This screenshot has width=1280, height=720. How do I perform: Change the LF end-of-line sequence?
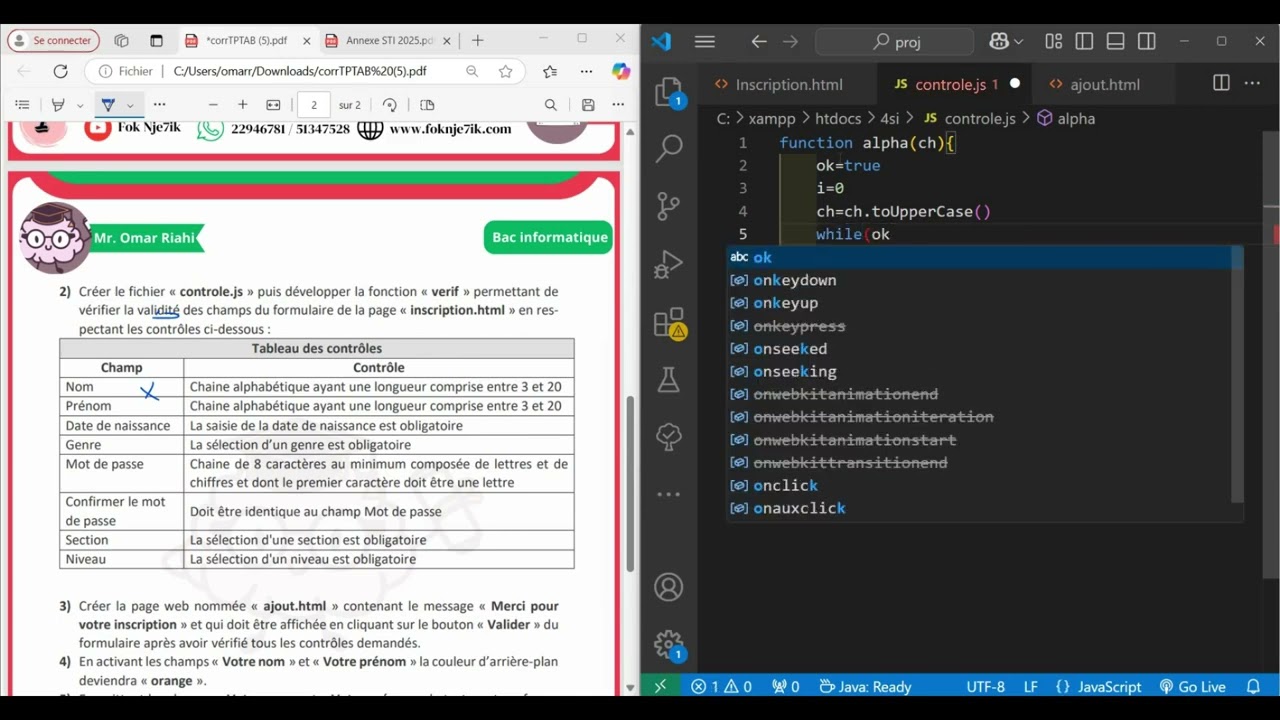point(1030,686)
